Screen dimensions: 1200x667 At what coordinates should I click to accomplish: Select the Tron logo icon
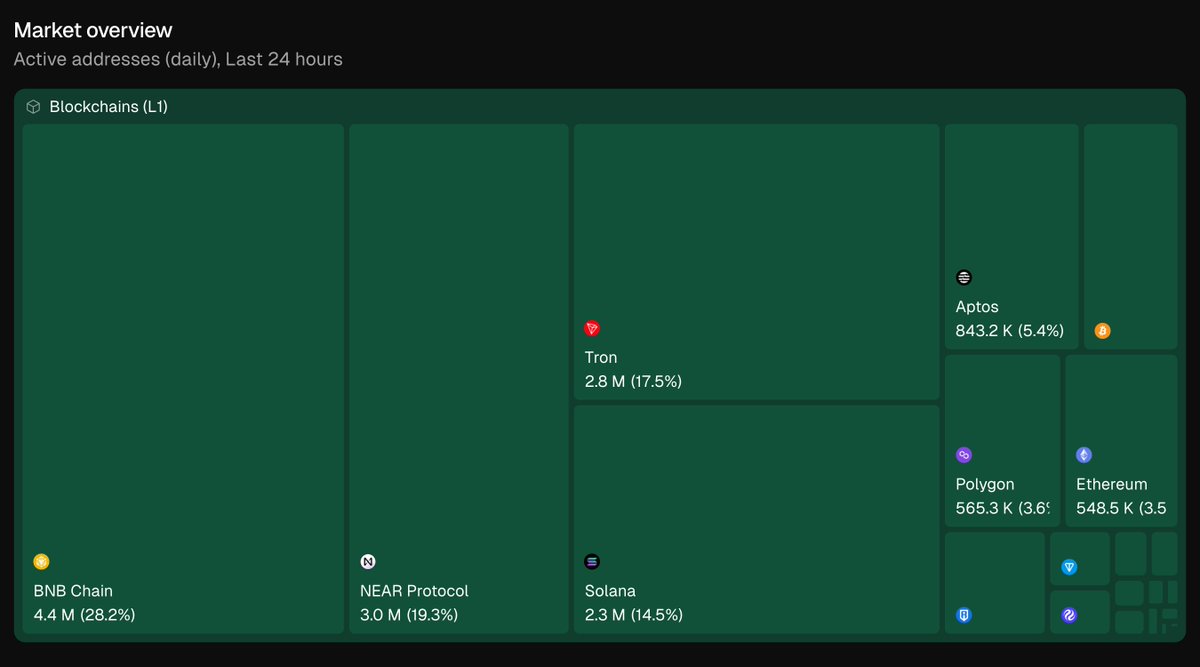pos(592,329)
